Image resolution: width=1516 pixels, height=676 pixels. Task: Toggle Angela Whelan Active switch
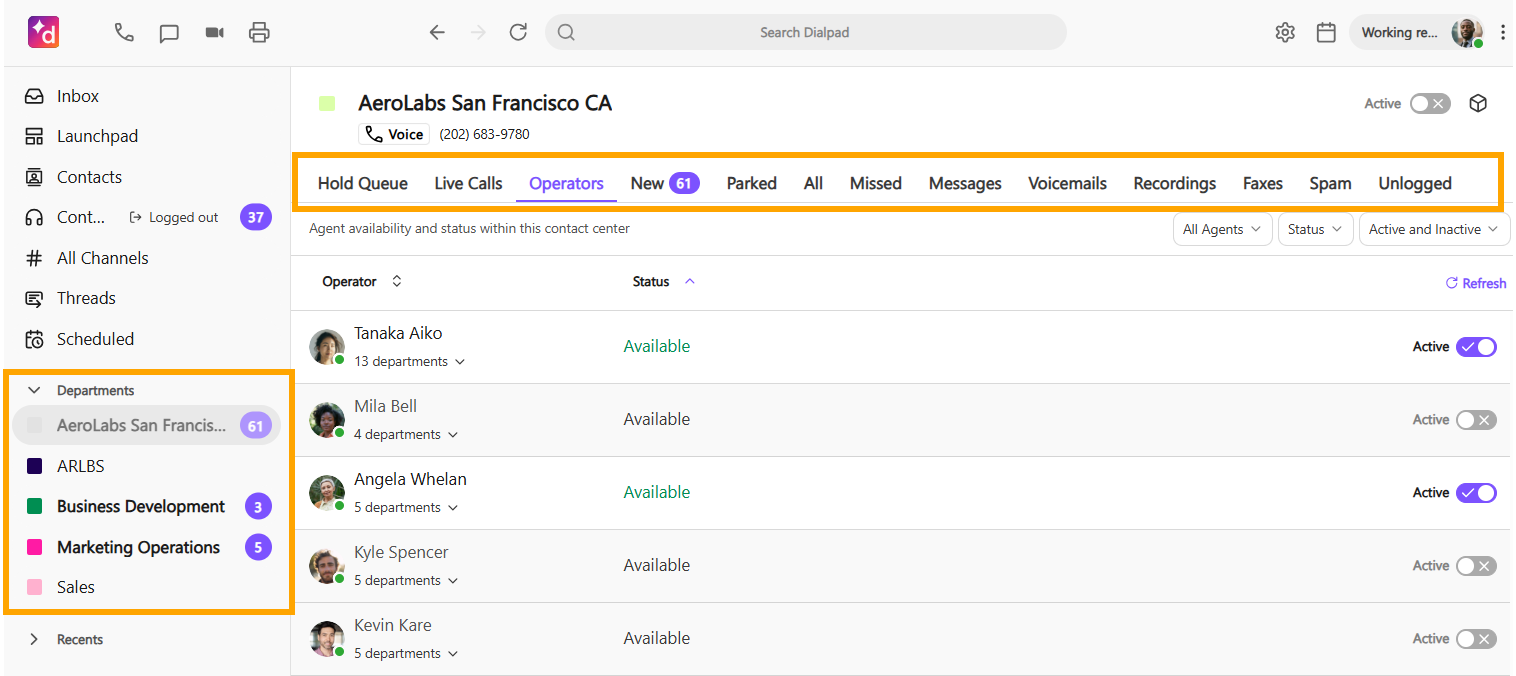tap(1476, 492)
